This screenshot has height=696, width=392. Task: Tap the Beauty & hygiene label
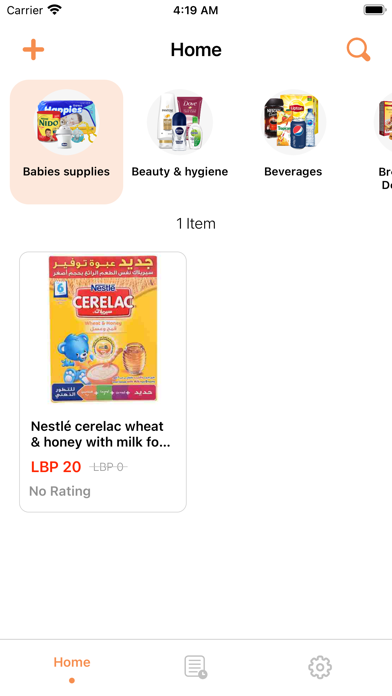pos(180,172)
